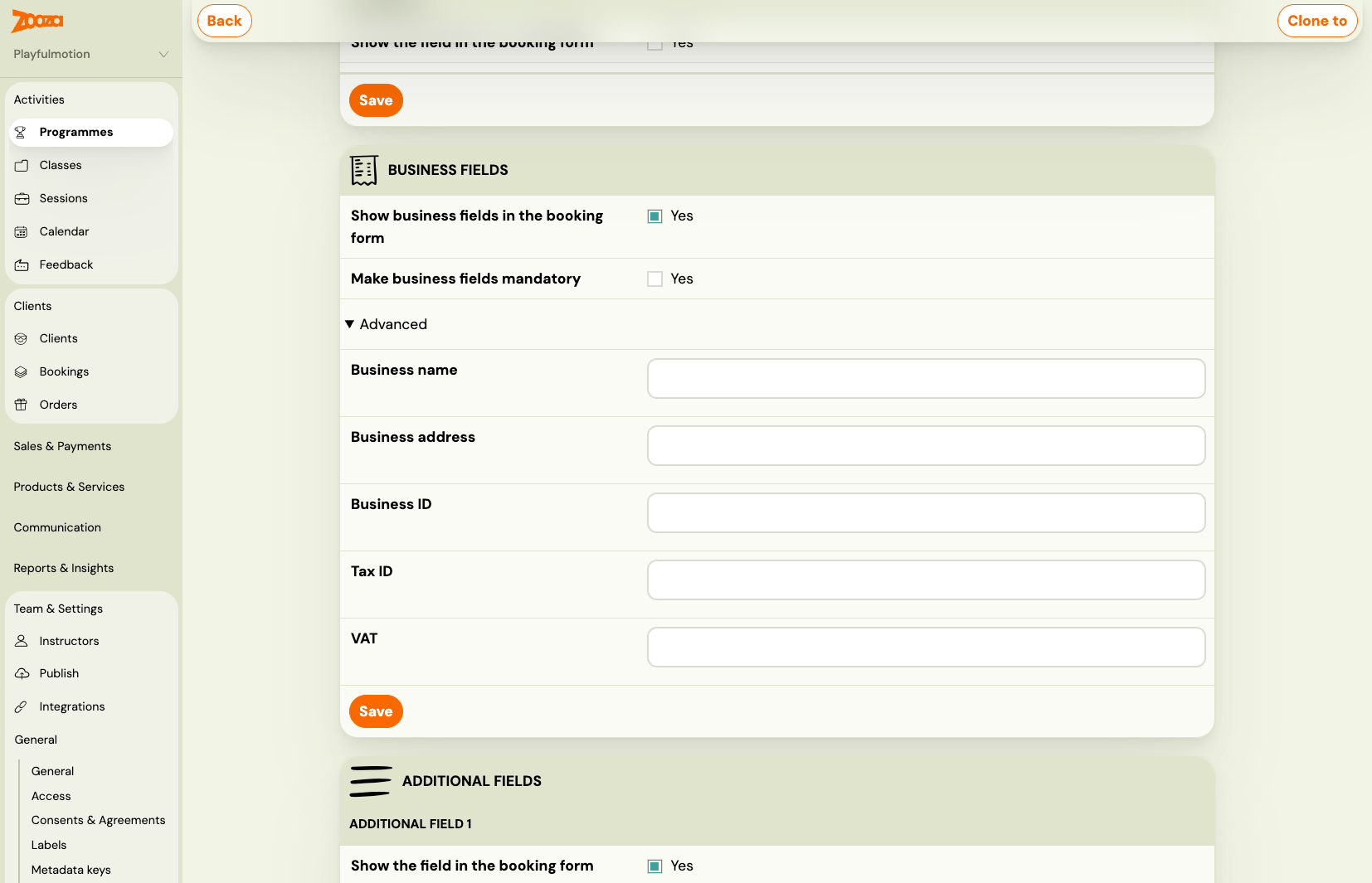Click the Instructors person icon
1372x883 pixels.
[22, 642]
